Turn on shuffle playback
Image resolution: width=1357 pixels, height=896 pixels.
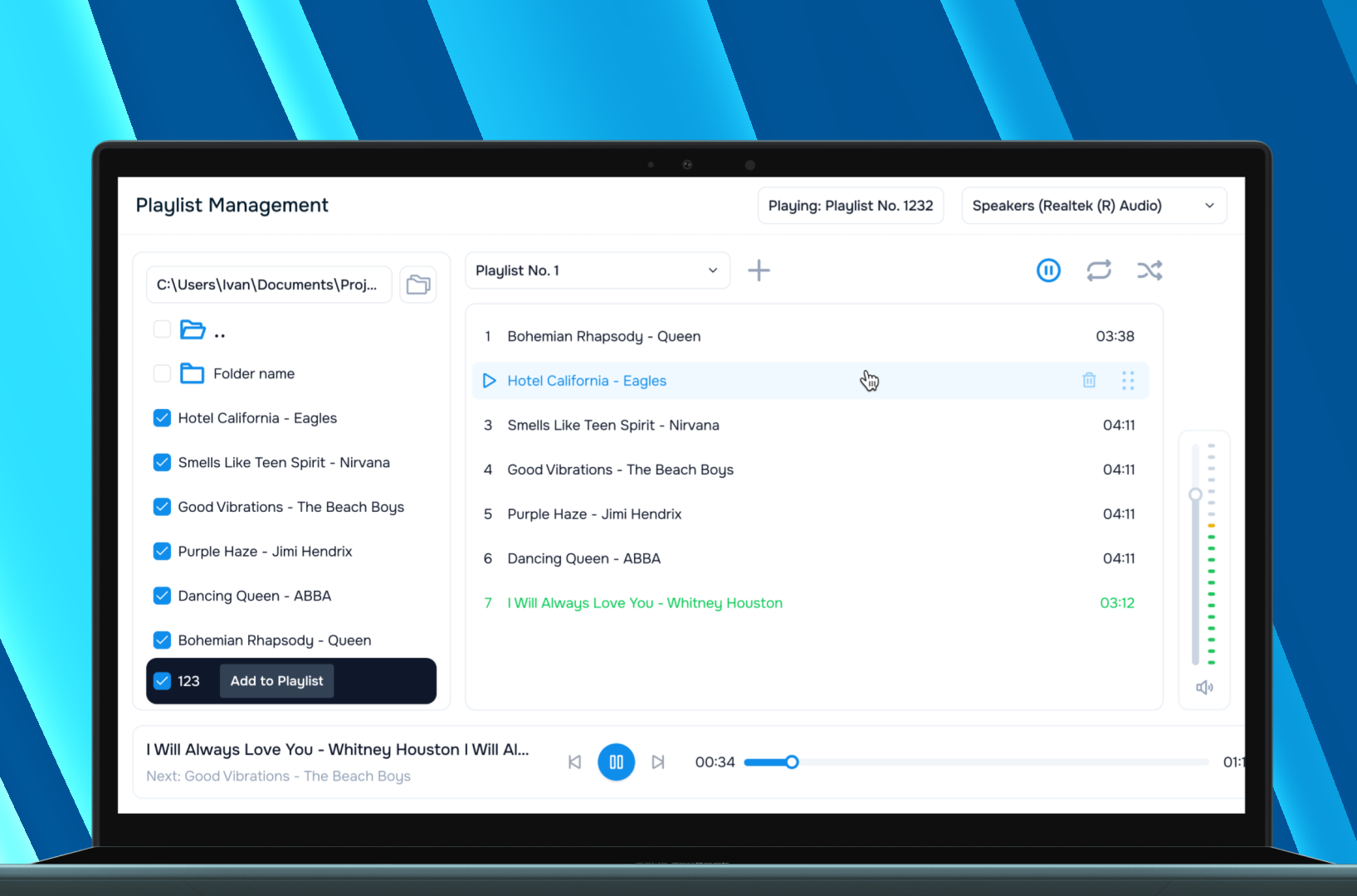1150,270
